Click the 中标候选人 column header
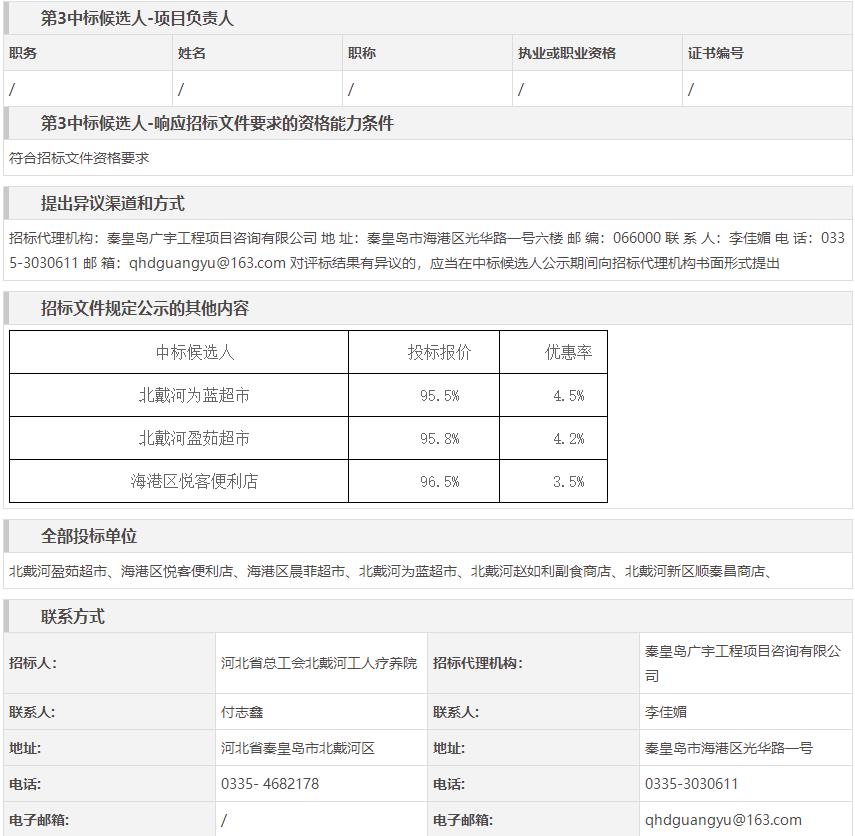The height and width of the screenshot is (836, 855). coord(194,352)
